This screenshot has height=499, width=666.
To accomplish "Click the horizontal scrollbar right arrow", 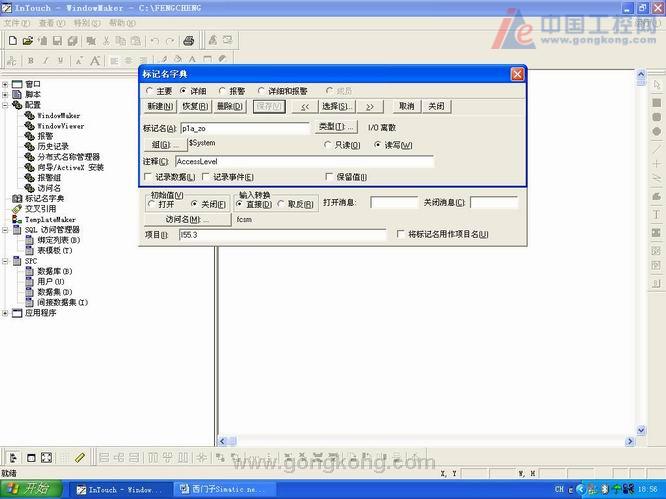I will 630,441.
